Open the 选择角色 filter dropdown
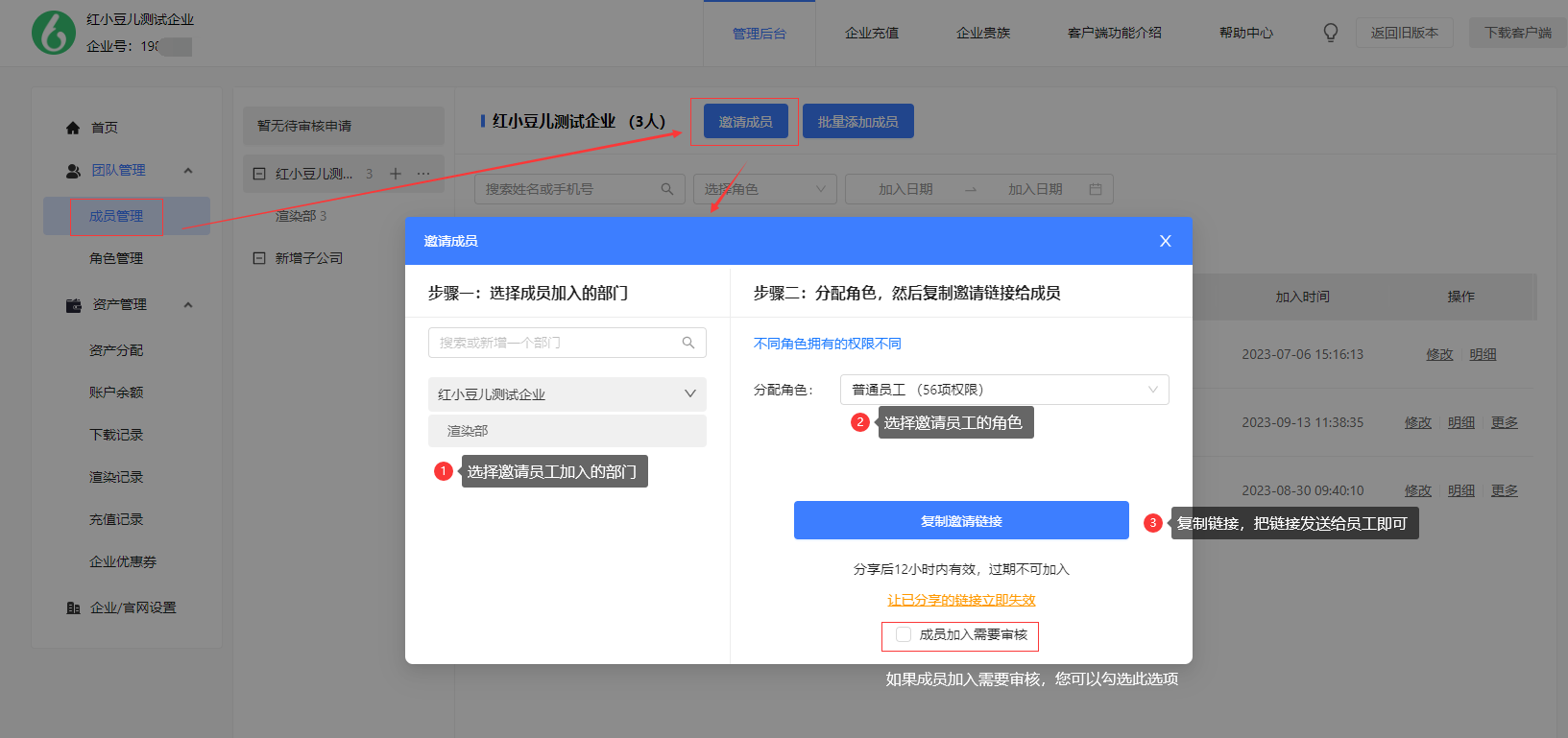Viewport: 1568px width, 738px height. coord(765,189)
